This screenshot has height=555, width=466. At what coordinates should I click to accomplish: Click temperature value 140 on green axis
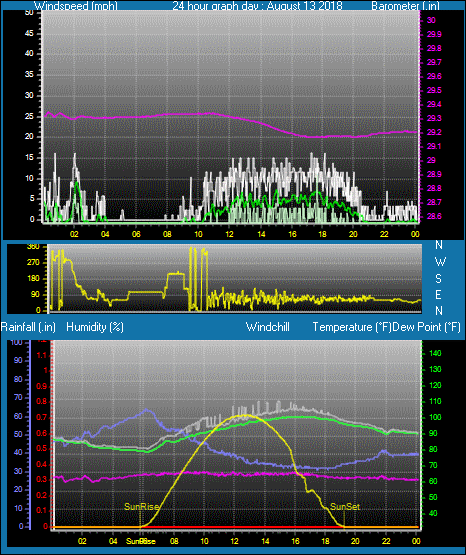coord(435,353)
